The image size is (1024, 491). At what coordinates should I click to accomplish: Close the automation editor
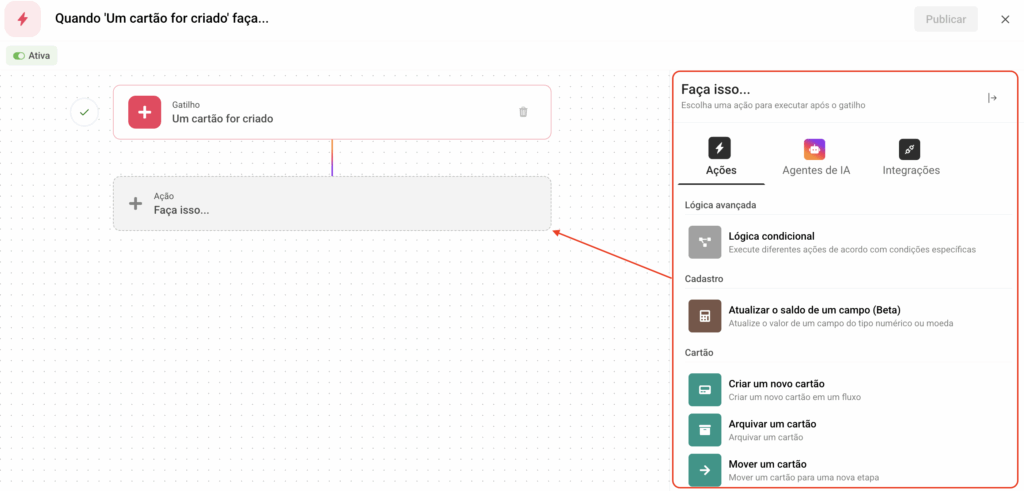[x=1005, y=19]
